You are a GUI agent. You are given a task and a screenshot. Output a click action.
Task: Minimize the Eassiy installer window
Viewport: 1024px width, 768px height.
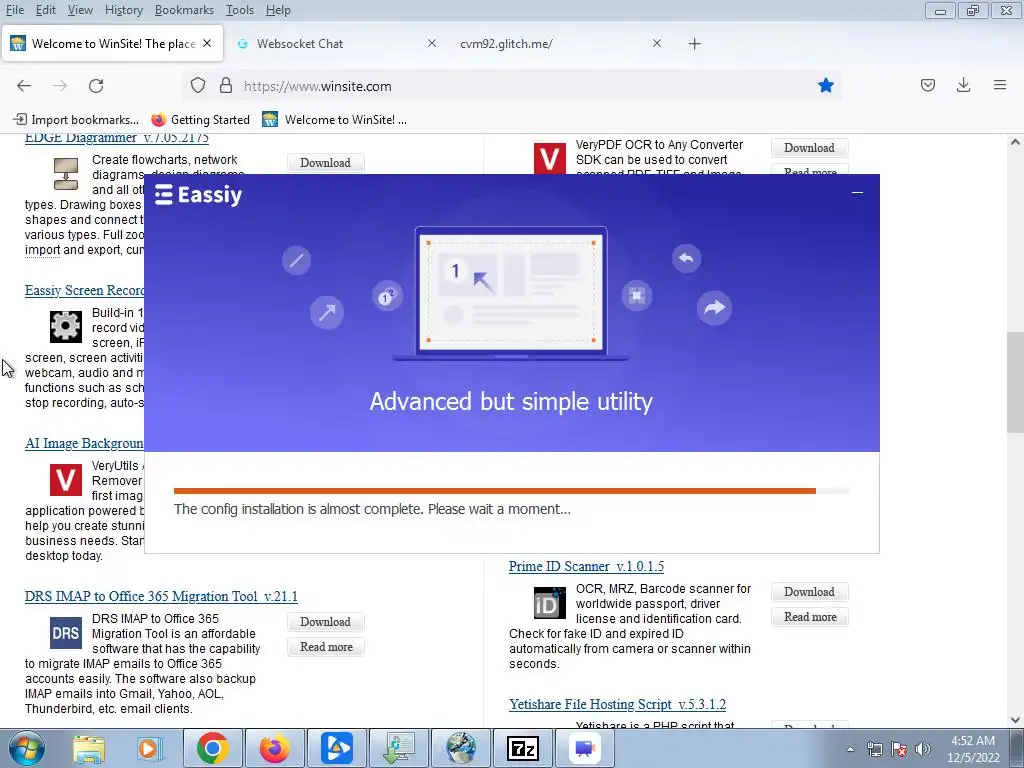click(x=857, y=193)
